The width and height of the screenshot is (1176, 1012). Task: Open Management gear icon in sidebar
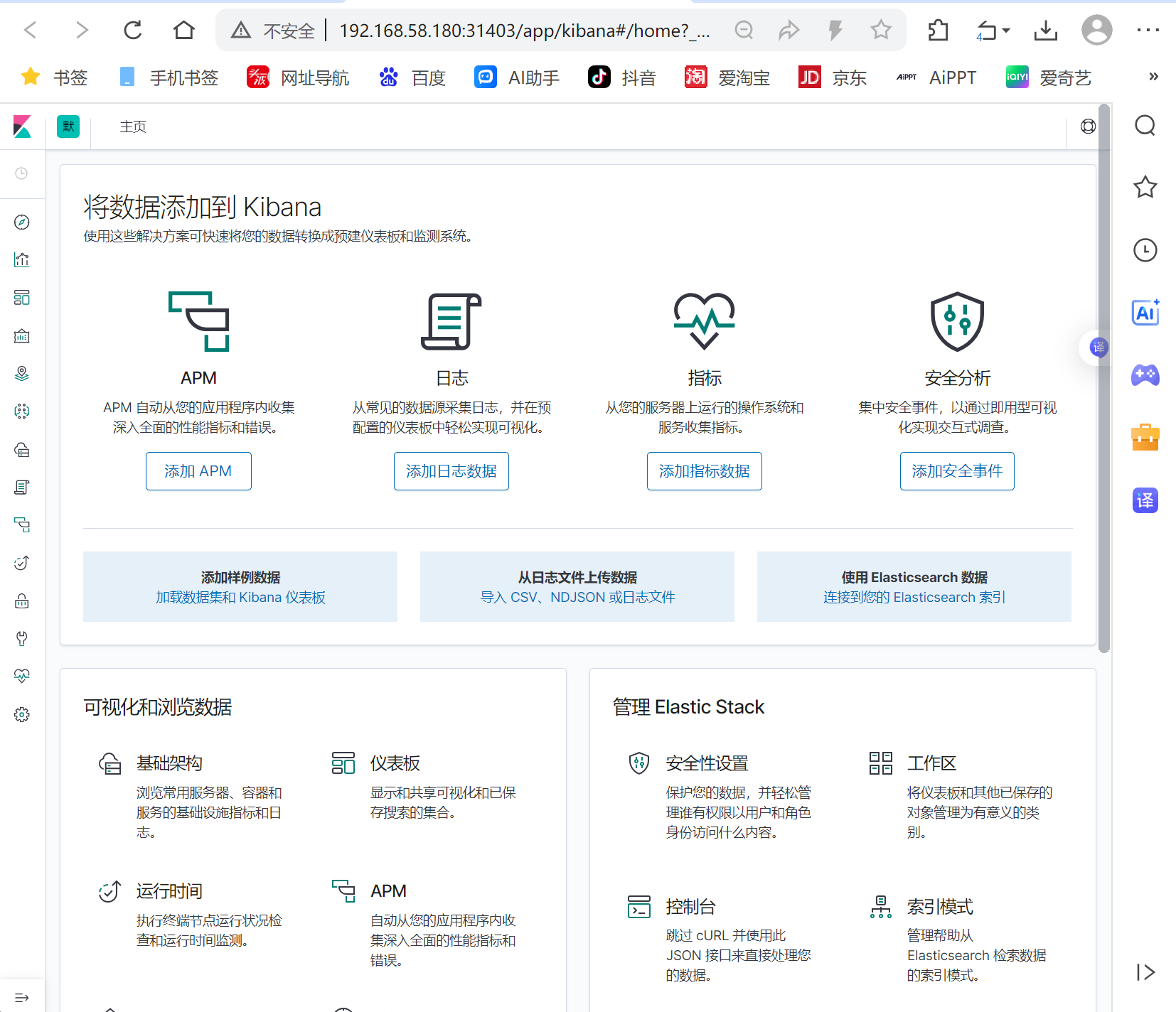pos(22,715)
